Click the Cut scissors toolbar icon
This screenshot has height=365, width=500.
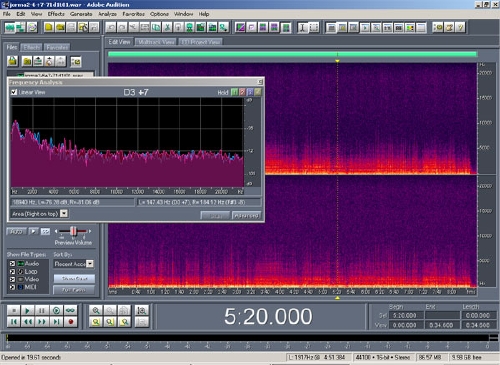(167, 27)
